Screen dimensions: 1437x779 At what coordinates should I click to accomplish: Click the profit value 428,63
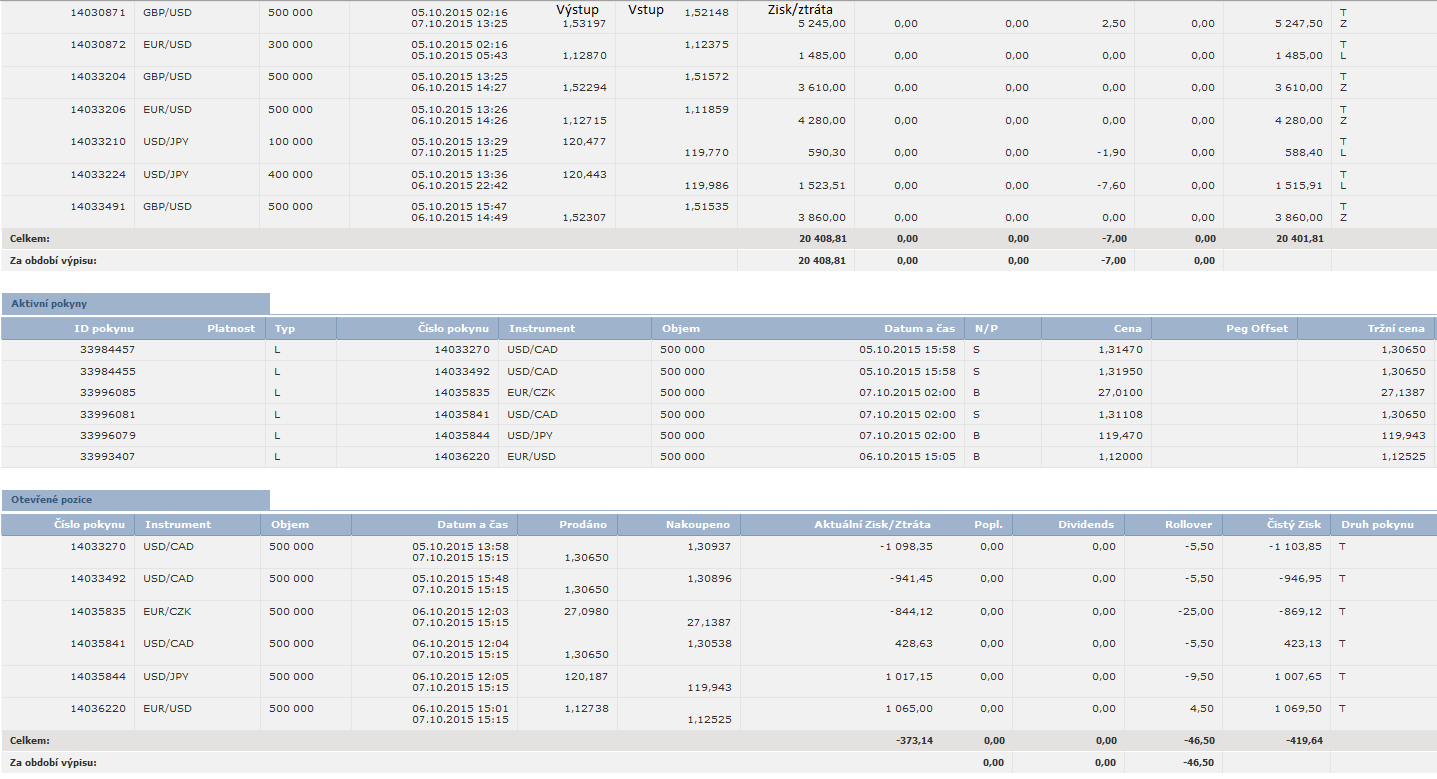pos(915,644)
